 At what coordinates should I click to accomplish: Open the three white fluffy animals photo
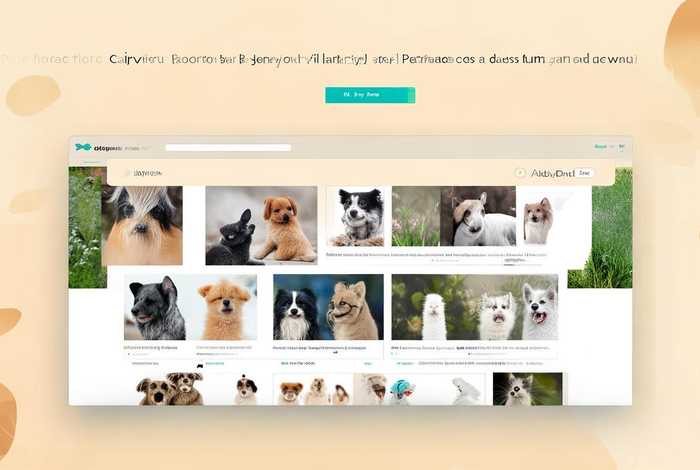[x=475, y=307]
